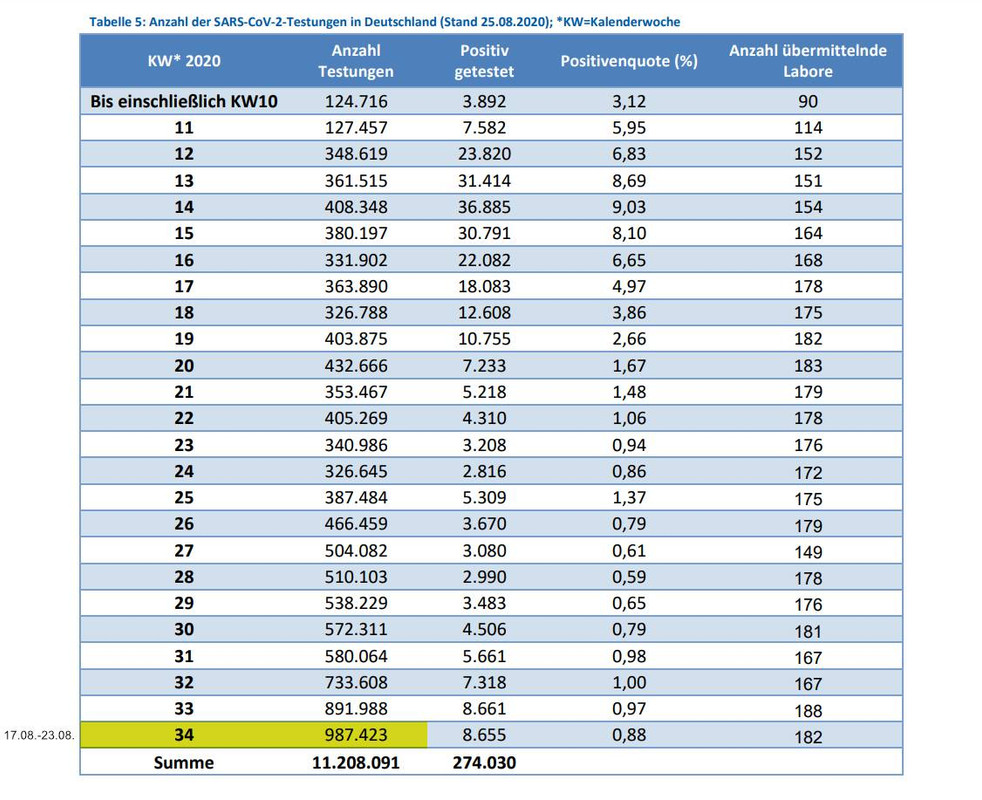Screen dimensions: 982x800
Task: Click highlighted Testungen value 987.423
Action: (356, 735)
